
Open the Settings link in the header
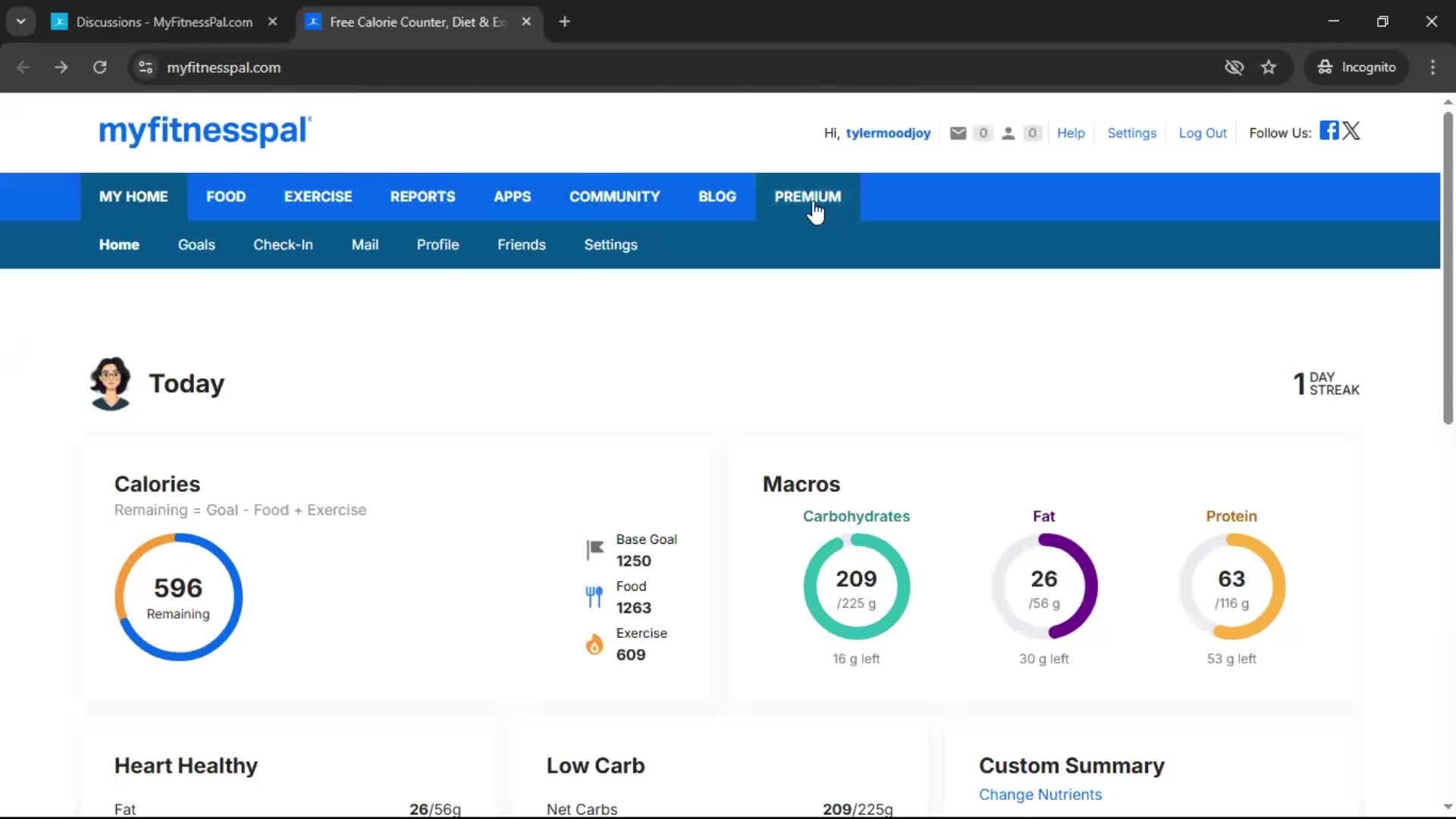click(x=1131, y=133)
